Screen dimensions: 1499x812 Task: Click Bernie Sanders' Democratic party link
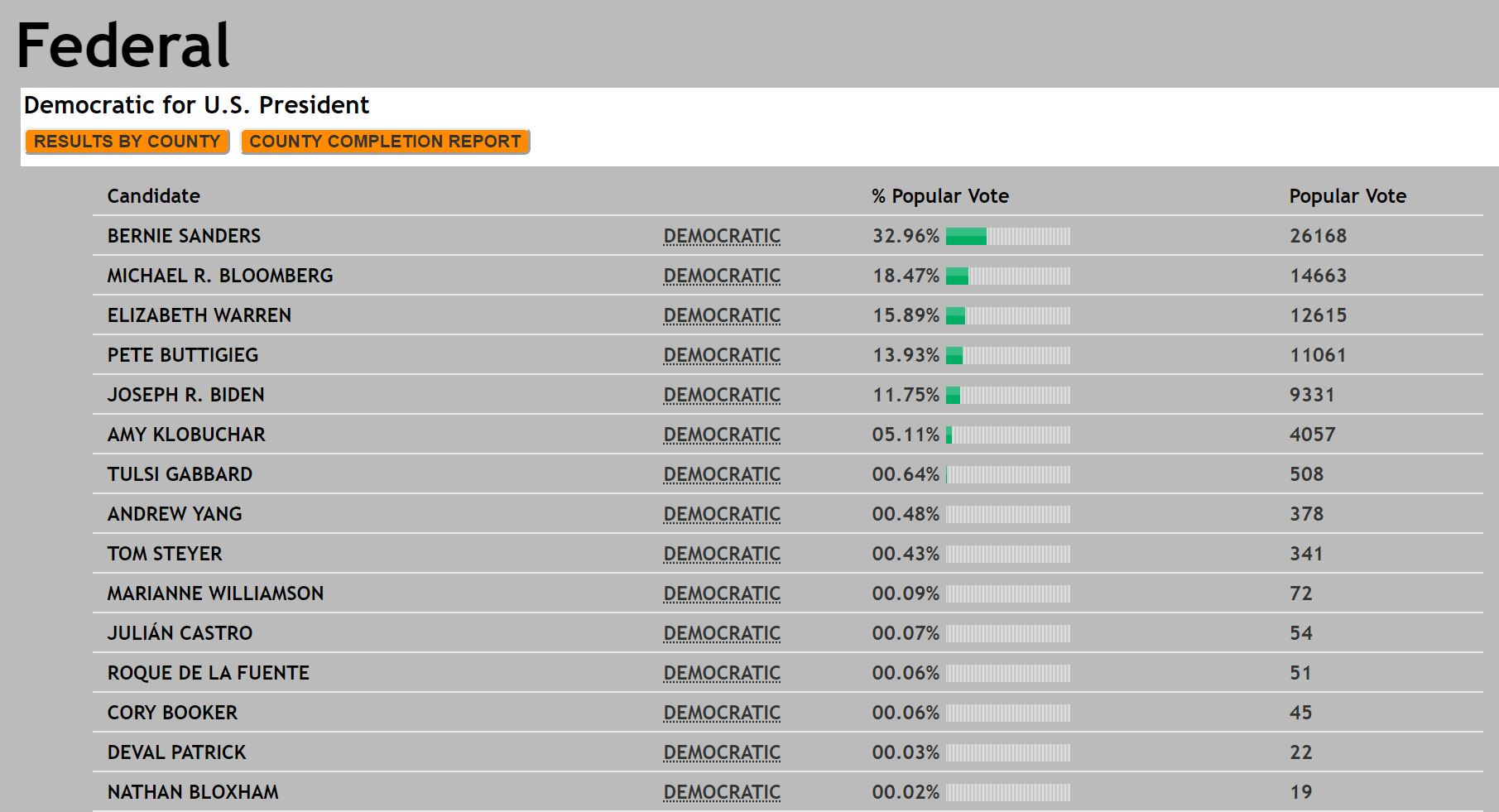pos(722,236)
